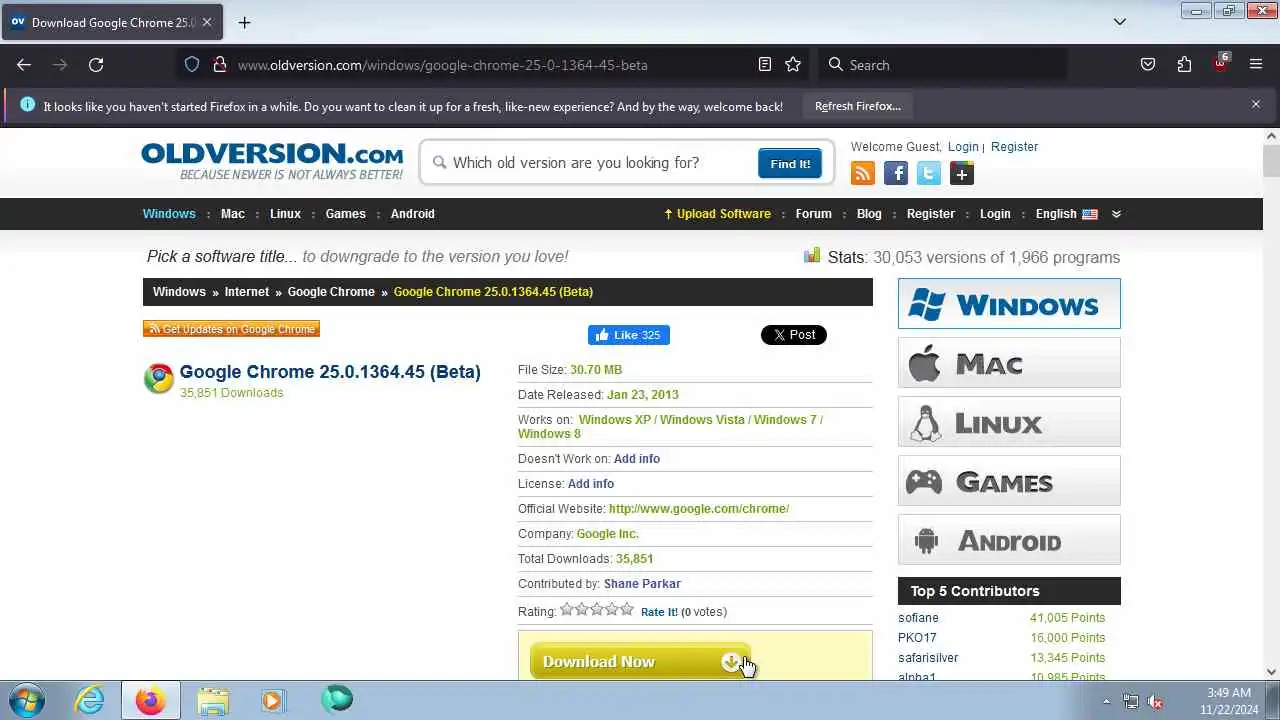Viewport: 1280px width, 720px height.
Task: Click the Internet breadcrumb link
Action: (x=247, y=292)
